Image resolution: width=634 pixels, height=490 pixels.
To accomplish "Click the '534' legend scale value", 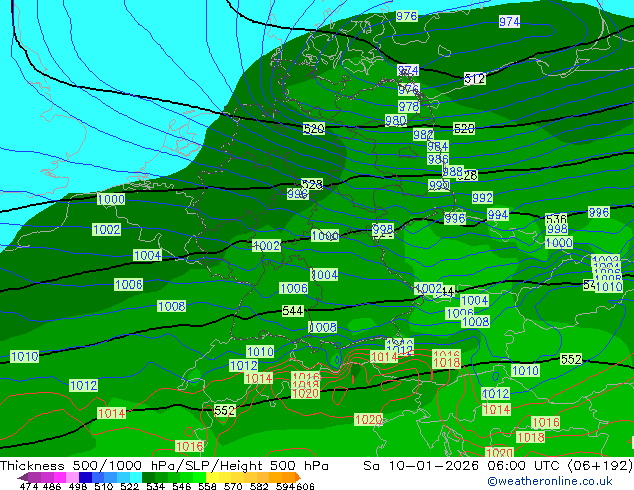I will tap(156, 486).
